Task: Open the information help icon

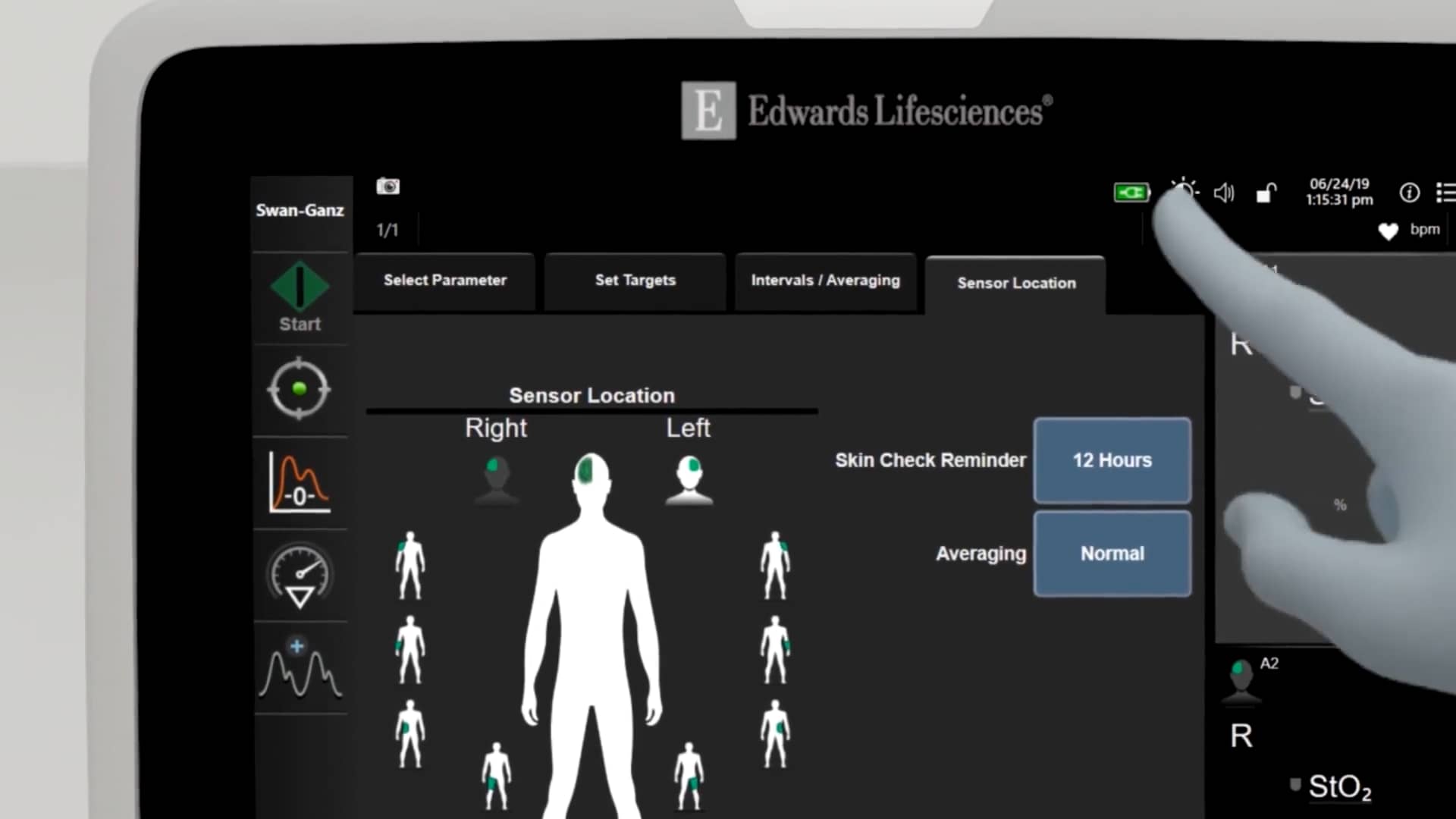Action: [1410, 193]
